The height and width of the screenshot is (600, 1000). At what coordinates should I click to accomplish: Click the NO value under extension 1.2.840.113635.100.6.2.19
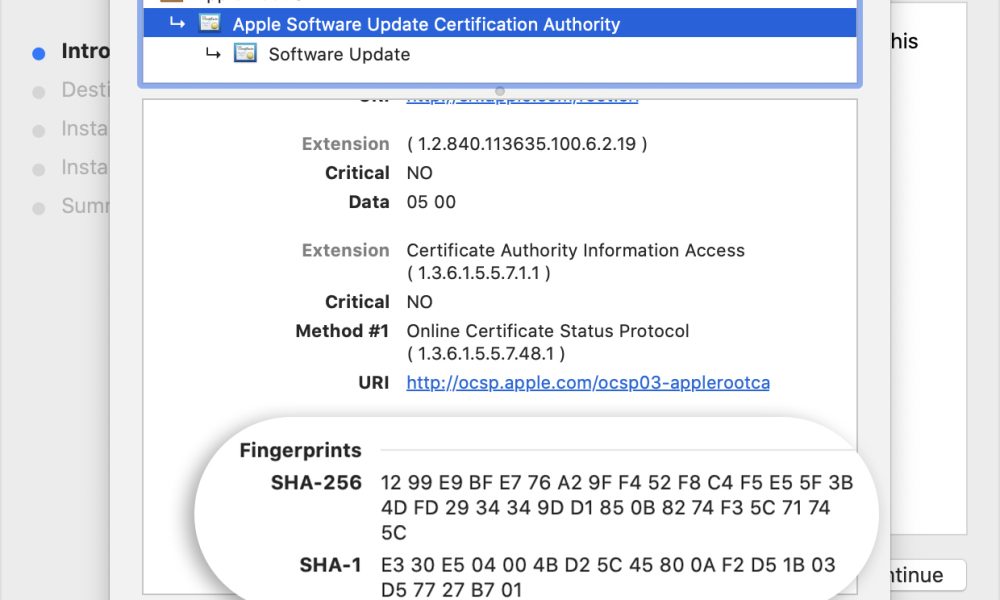click(x=420, y=173)
